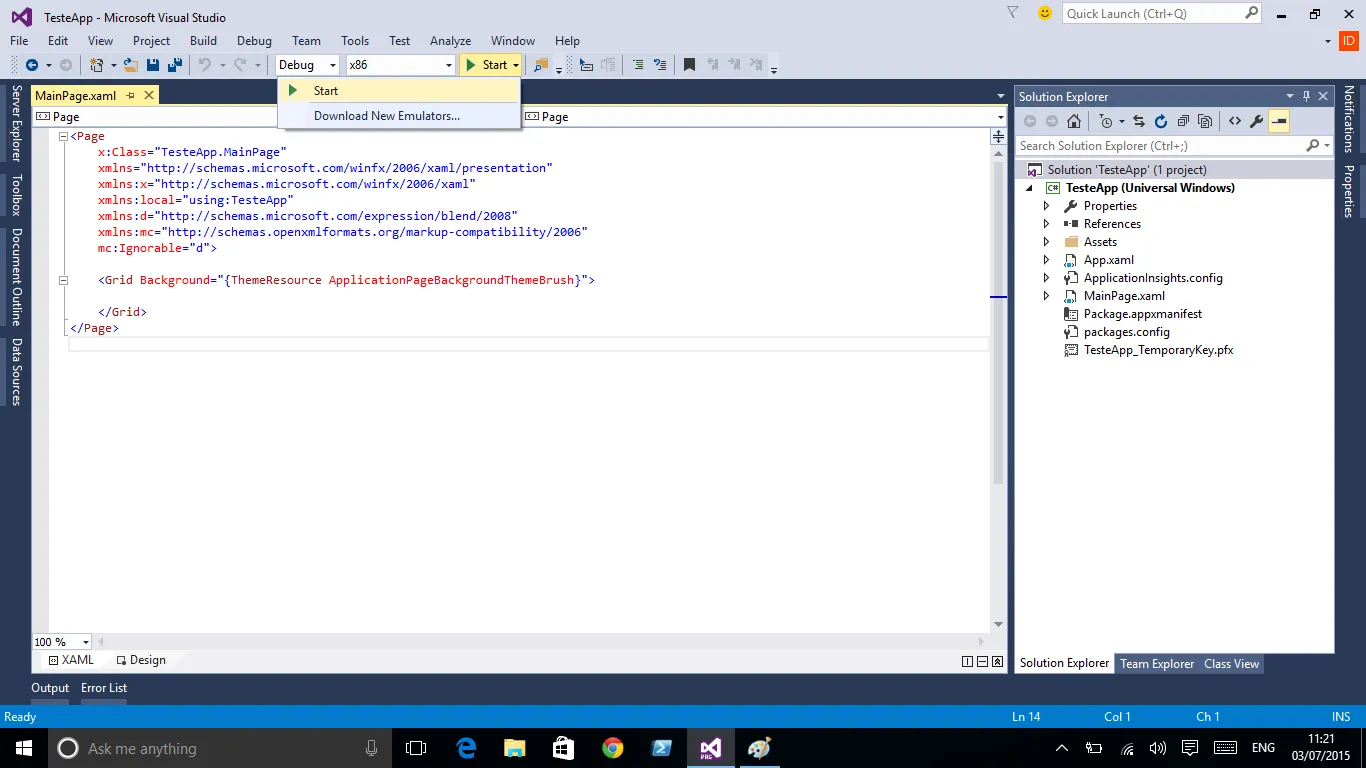The image size is (1366, 768).
Task: Close the MainPage.xaml tab
Action: coord(149,95)
